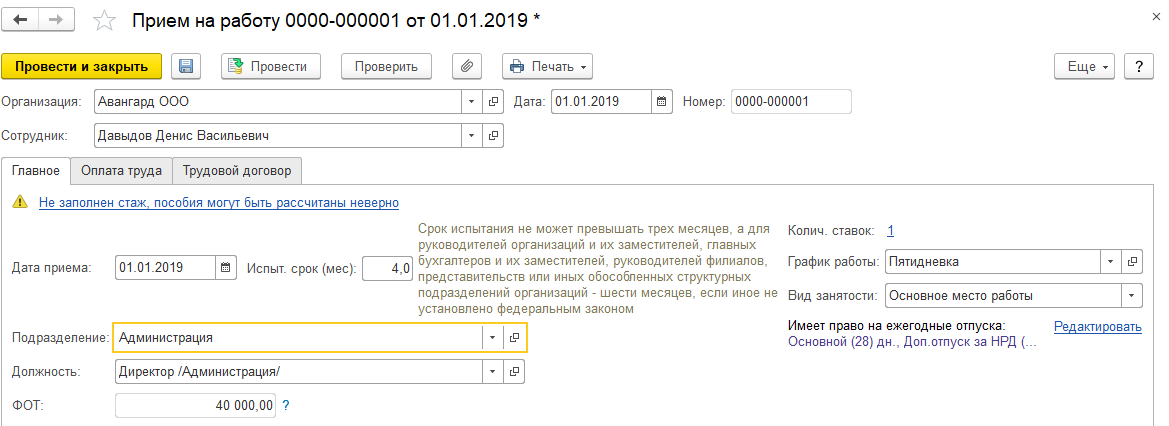Click the Испыт. срок input field
1169x426 pixels.
point(387,267)
